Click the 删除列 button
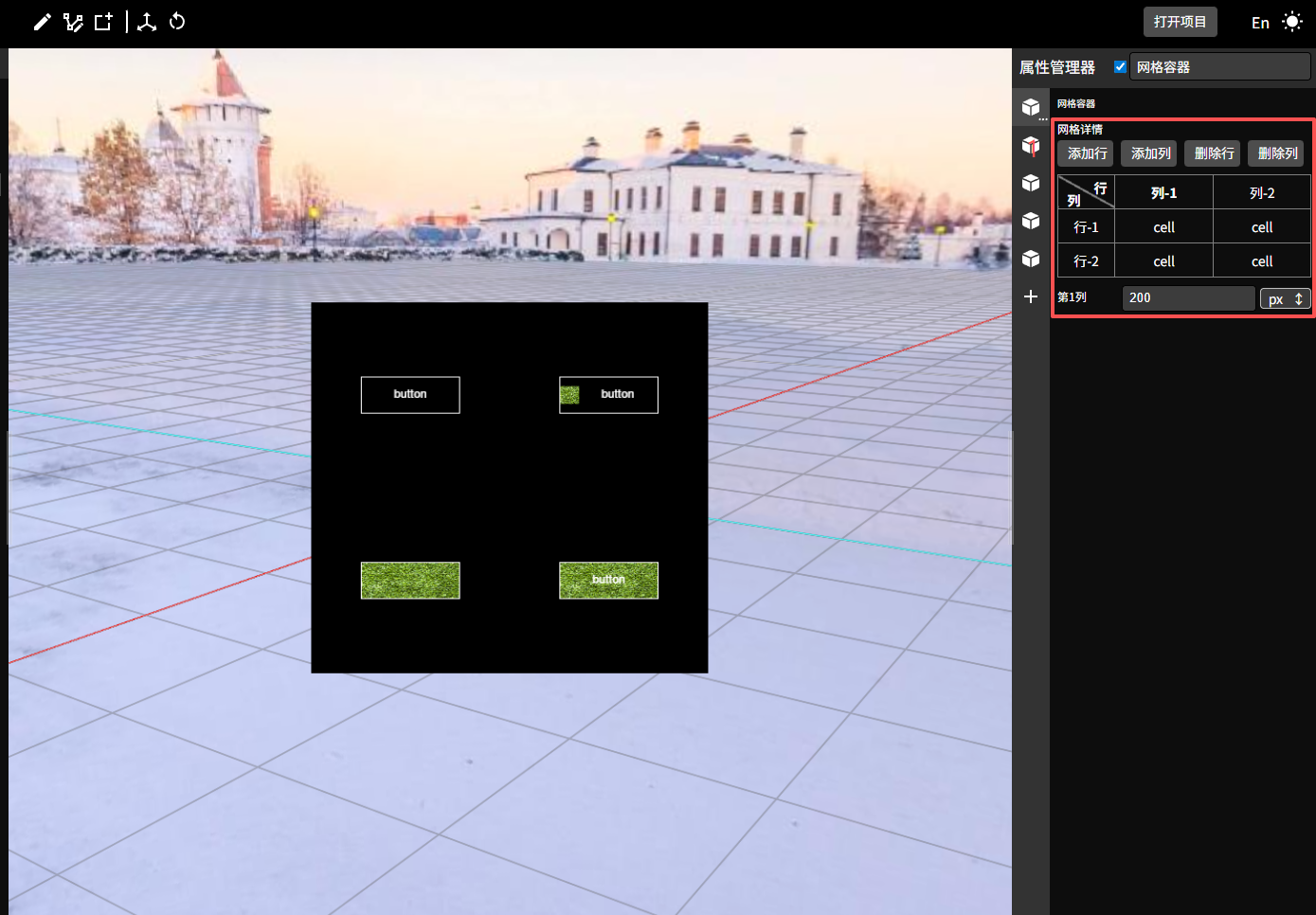 [x=1277, y=153]
